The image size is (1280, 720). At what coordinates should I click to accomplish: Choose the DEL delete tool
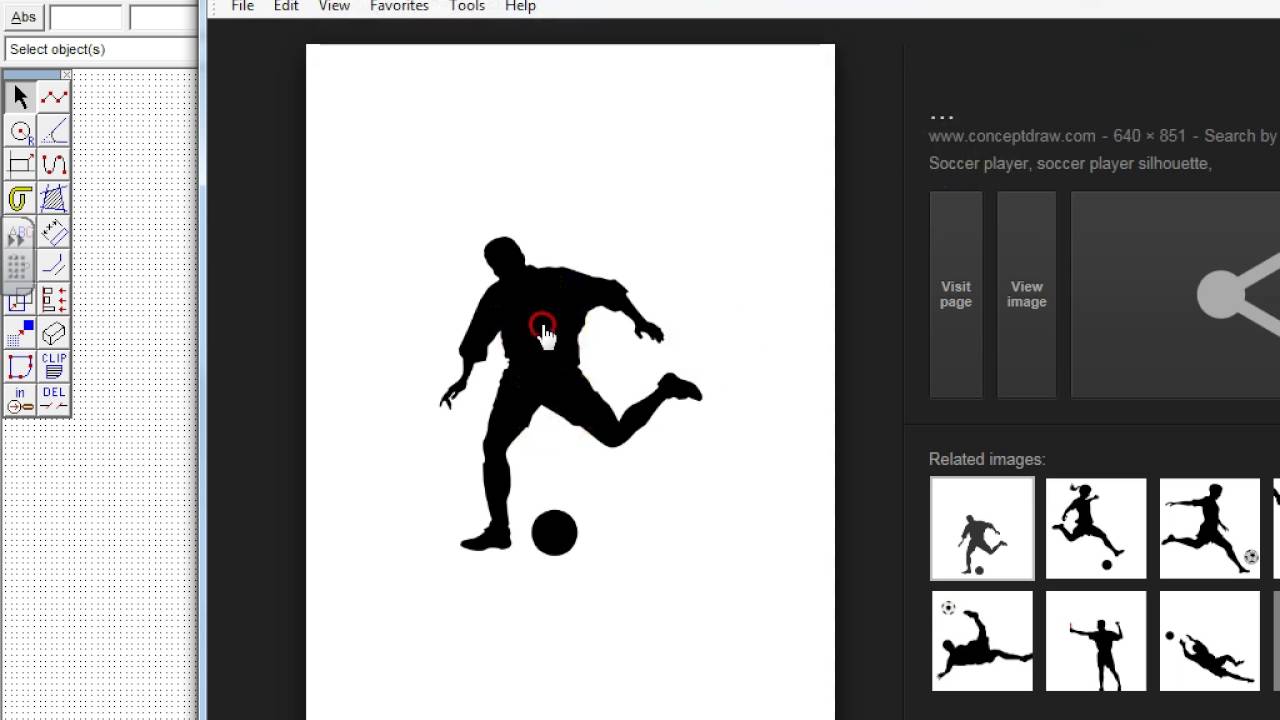point(54,400)
